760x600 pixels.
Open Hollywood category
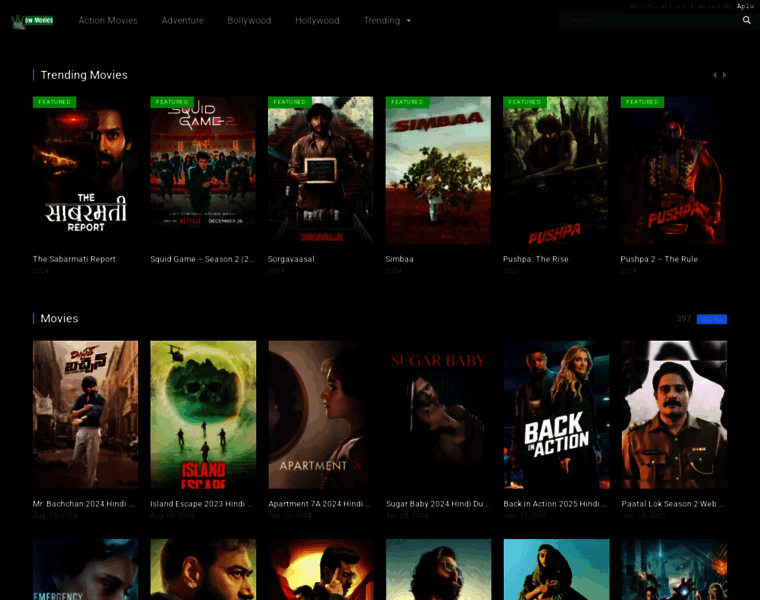point(317,20)
